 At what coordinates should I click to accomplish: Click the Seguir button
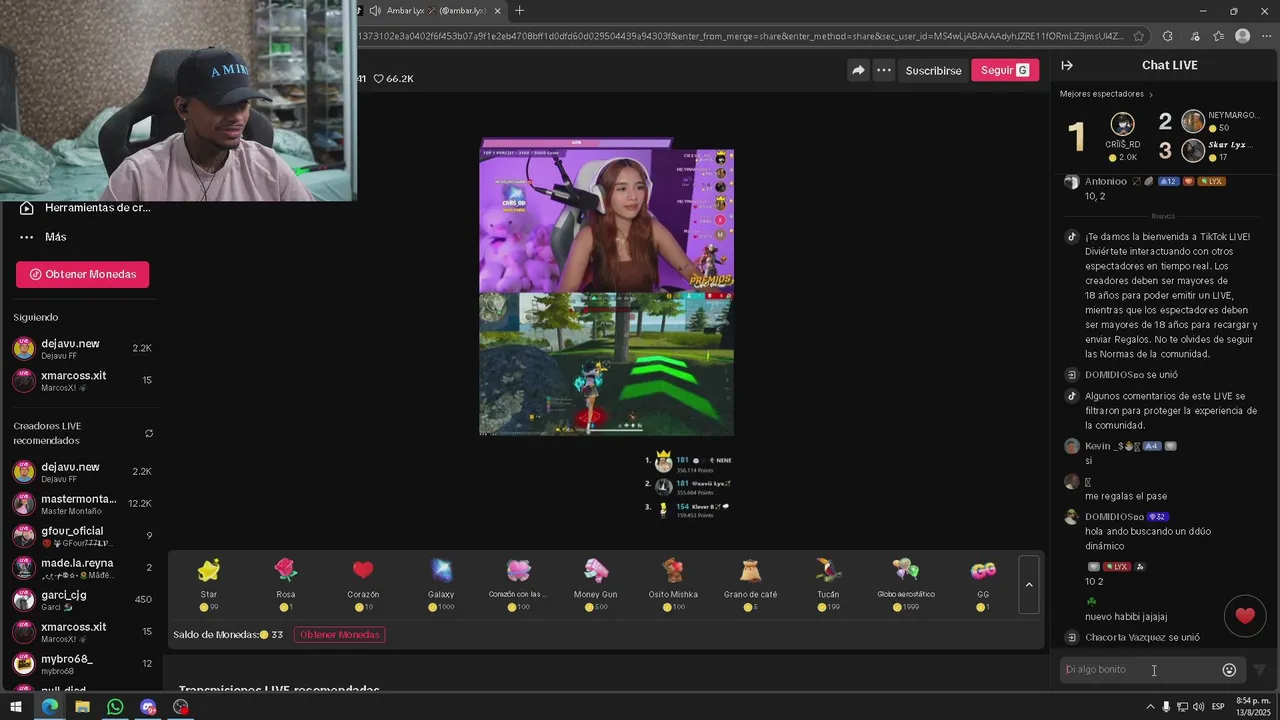coord(1005,70)
